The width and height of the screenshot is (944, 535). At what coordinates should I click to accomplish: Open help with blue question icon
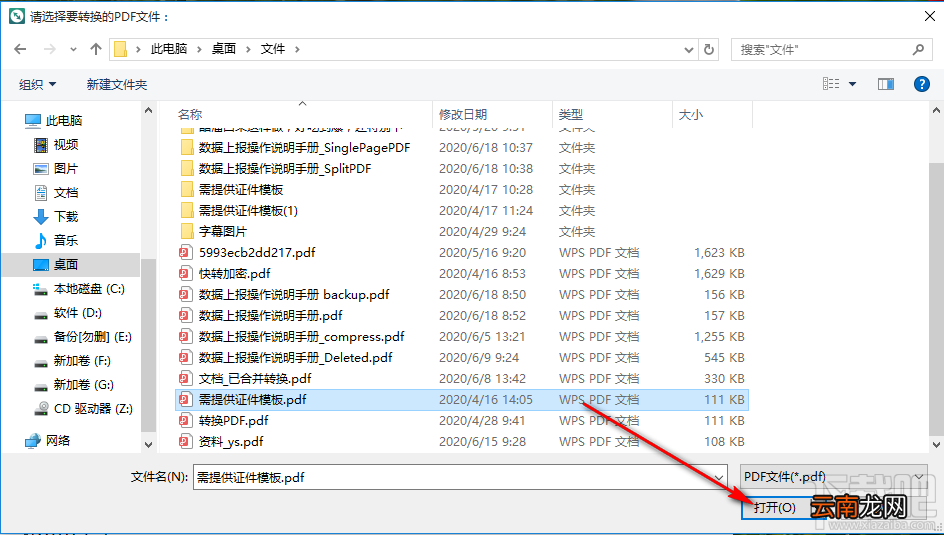(922, 84)
